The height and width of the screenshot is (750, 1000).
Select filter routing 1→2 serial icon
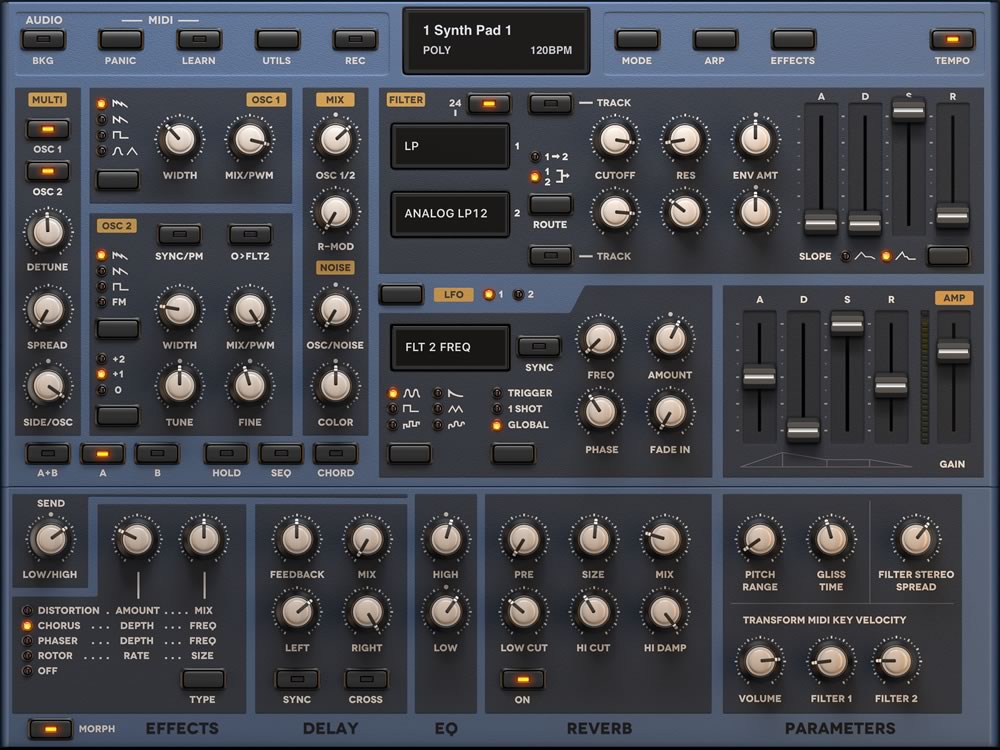click(555, 156)
